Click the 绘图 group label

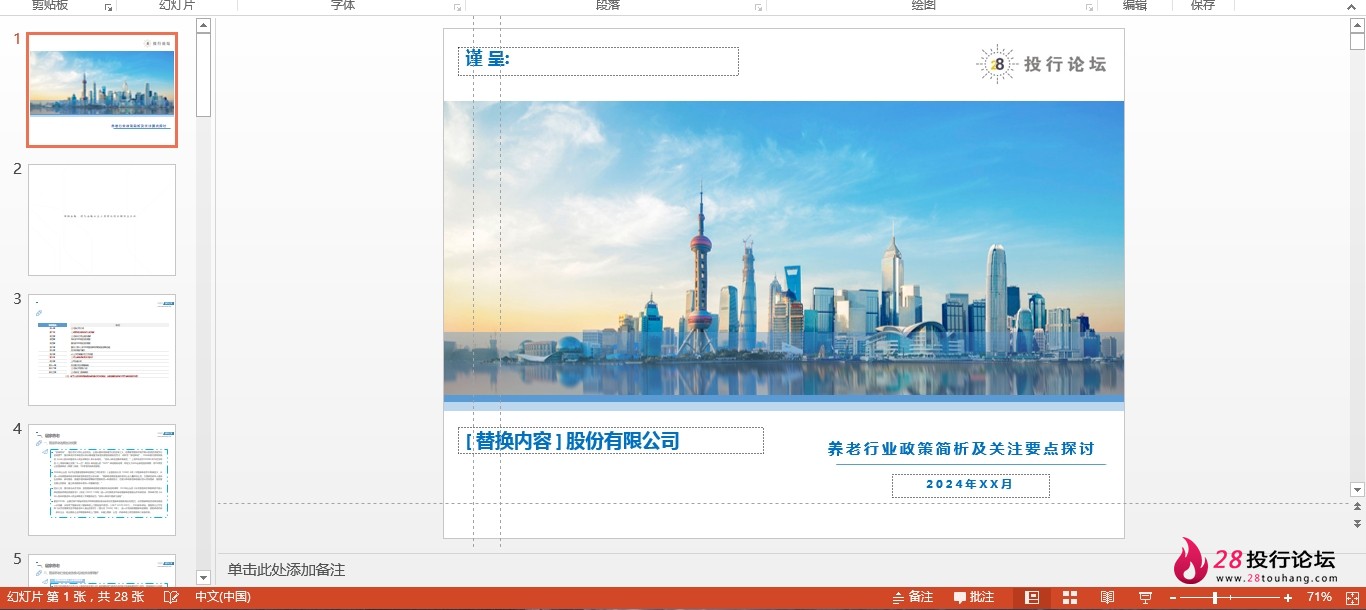(924, 5)
